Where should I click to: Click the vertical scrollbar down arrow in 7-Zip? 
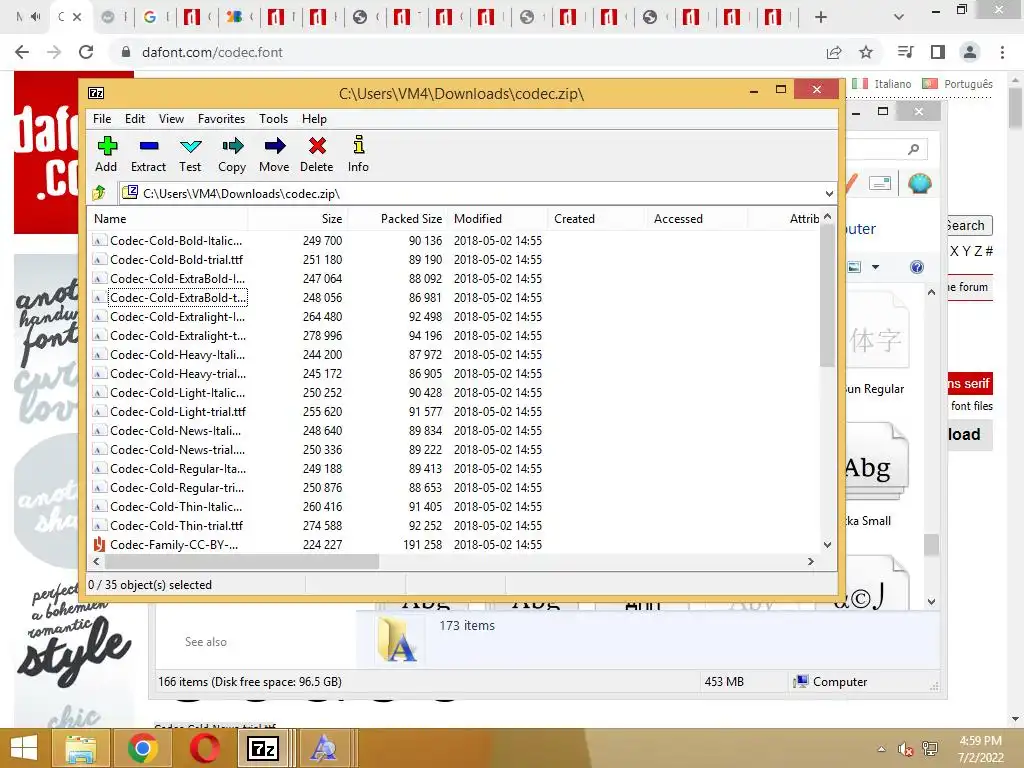pos(827,544)
